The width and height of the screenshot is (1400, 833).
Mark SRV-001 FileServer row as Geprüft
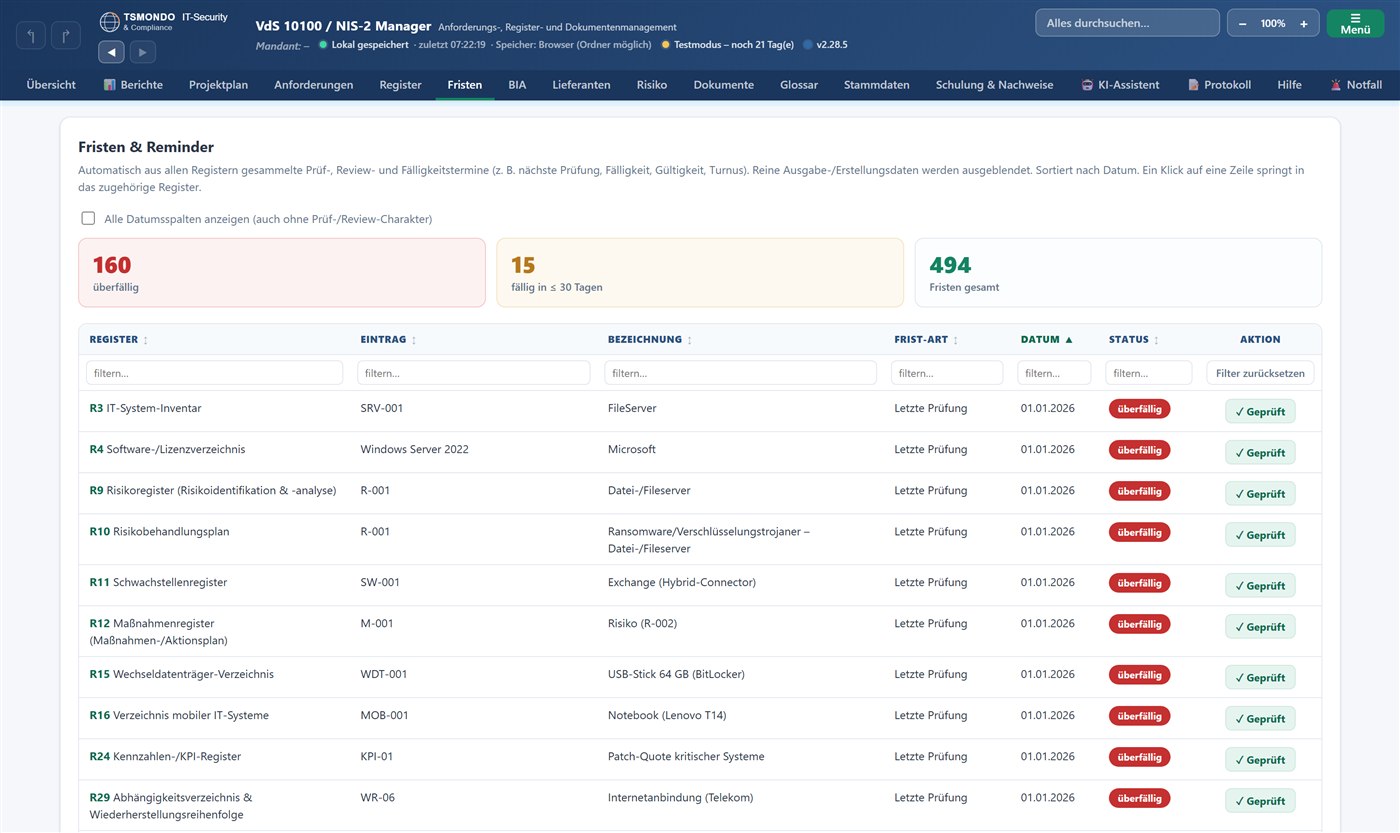pos(1260,411)
